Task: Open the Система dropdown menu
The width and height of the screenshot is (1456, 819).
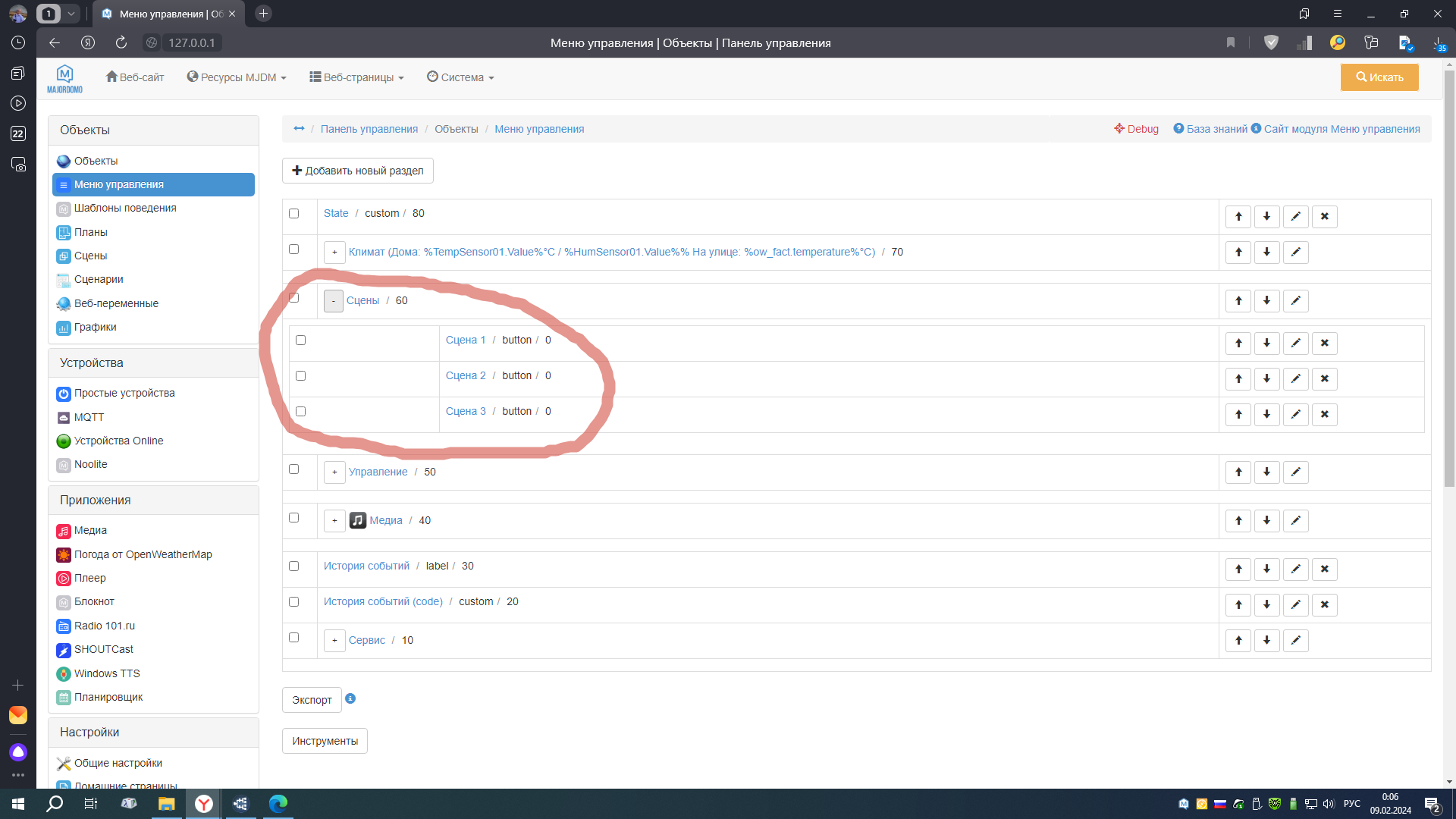Action: (x=460, y=77)
